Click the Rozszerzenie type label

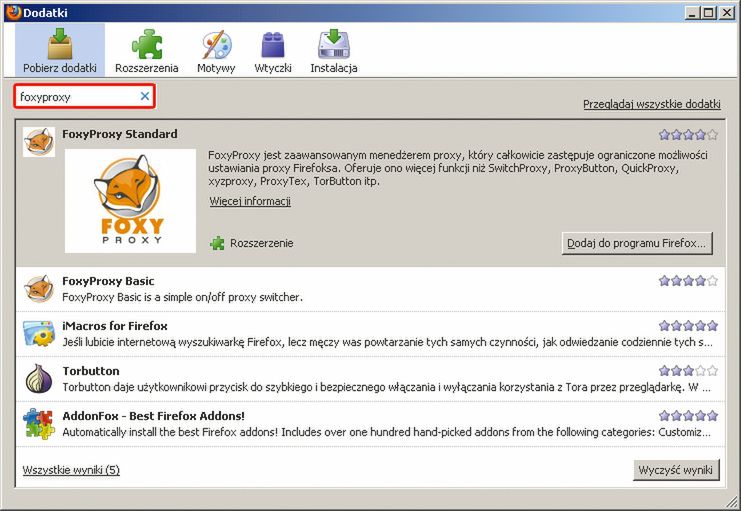[x=261, y=243]
